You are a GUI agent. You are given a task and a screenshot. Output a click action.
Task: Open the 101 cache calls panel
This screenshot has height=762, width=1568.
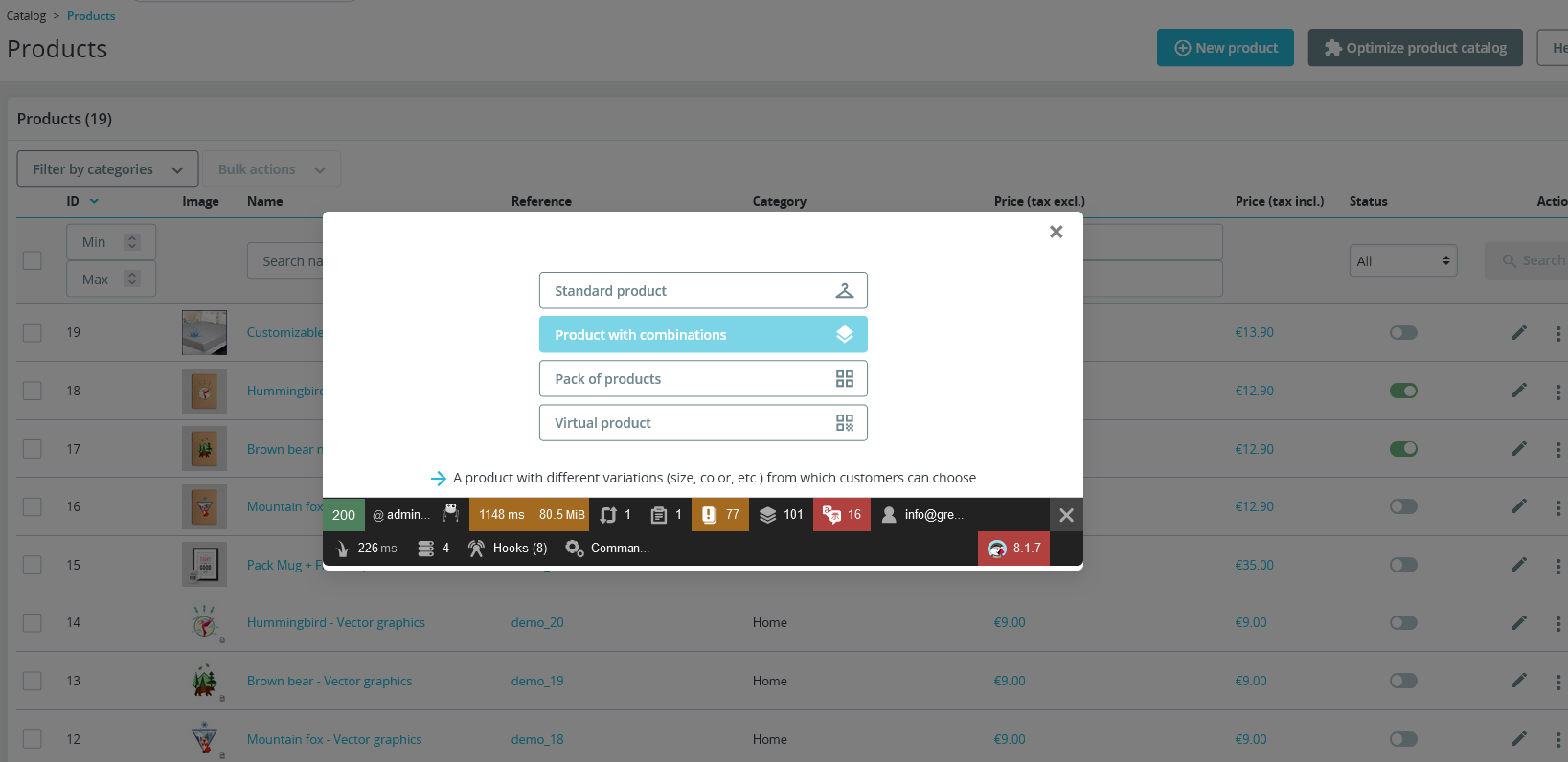[781, 515]
